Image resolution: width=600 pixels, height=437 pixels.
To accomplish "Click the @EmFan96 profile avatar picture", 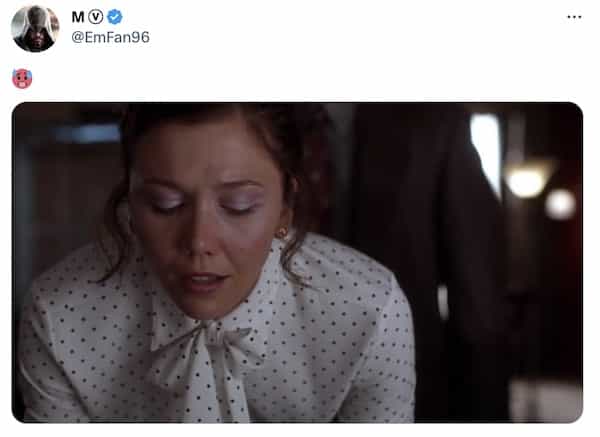I will pyautogui.click(x=35, y=29).
